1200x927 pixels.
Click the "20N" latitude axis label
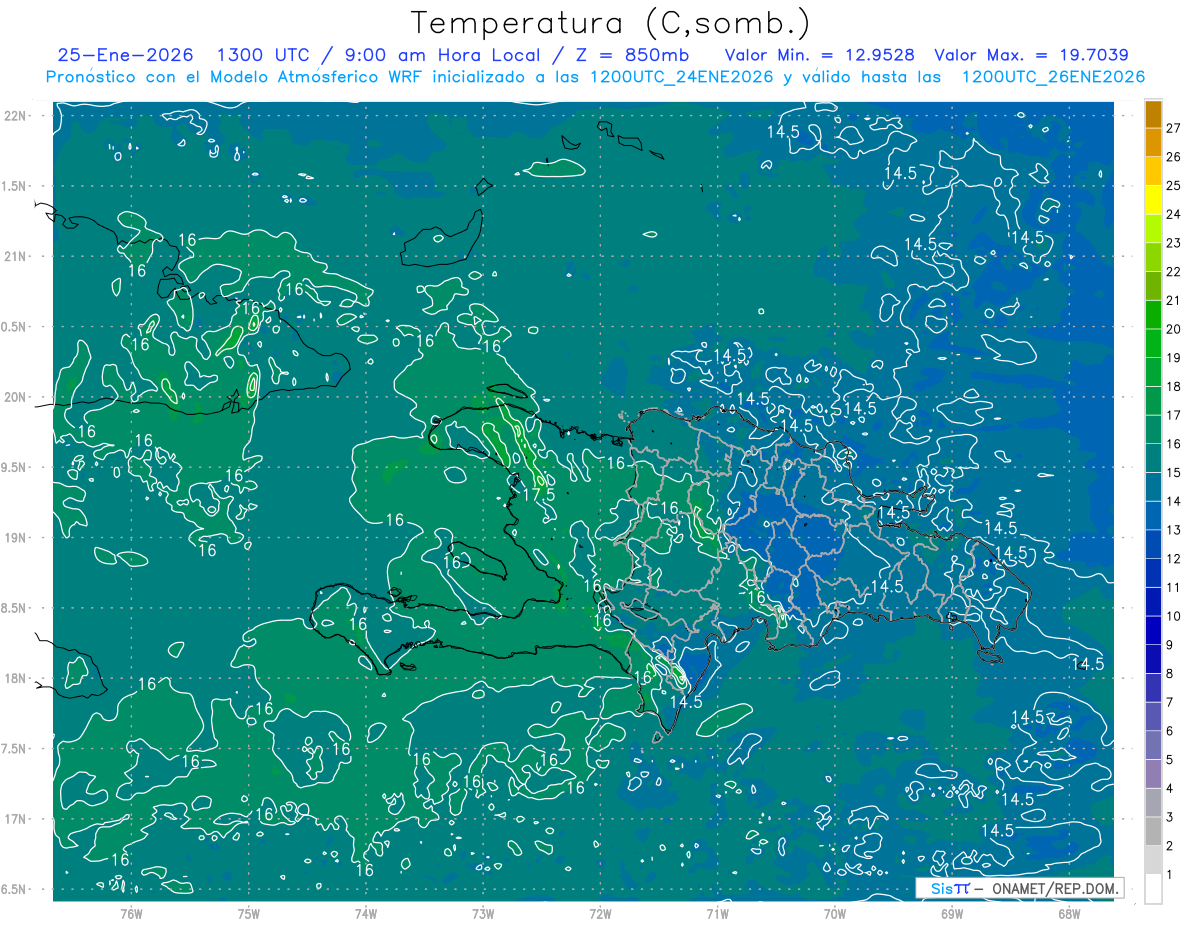(15, 397)
